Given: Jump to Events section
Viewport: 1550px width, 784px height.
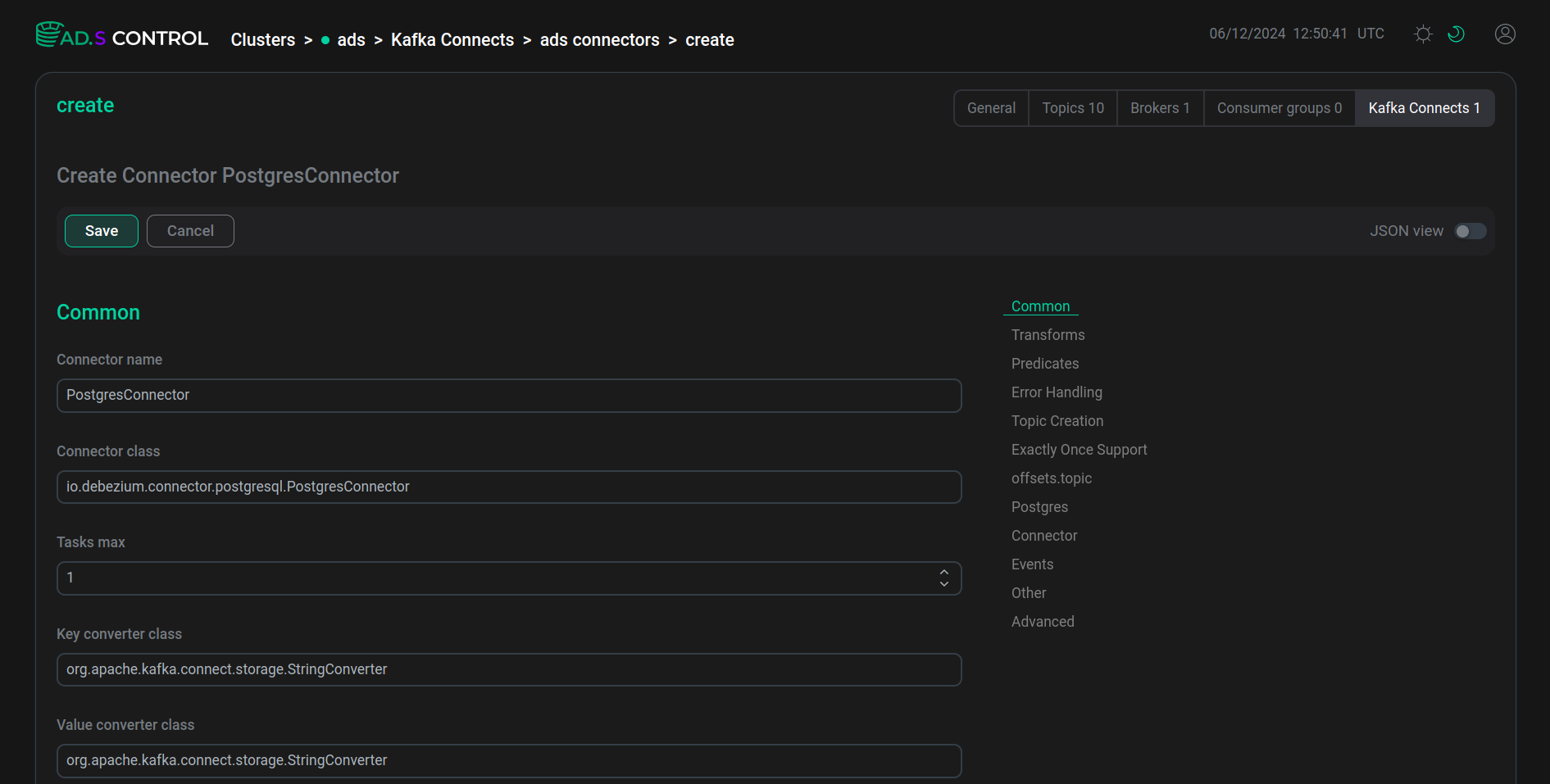Looking at the screenshot, I should tap(1032, 564).
